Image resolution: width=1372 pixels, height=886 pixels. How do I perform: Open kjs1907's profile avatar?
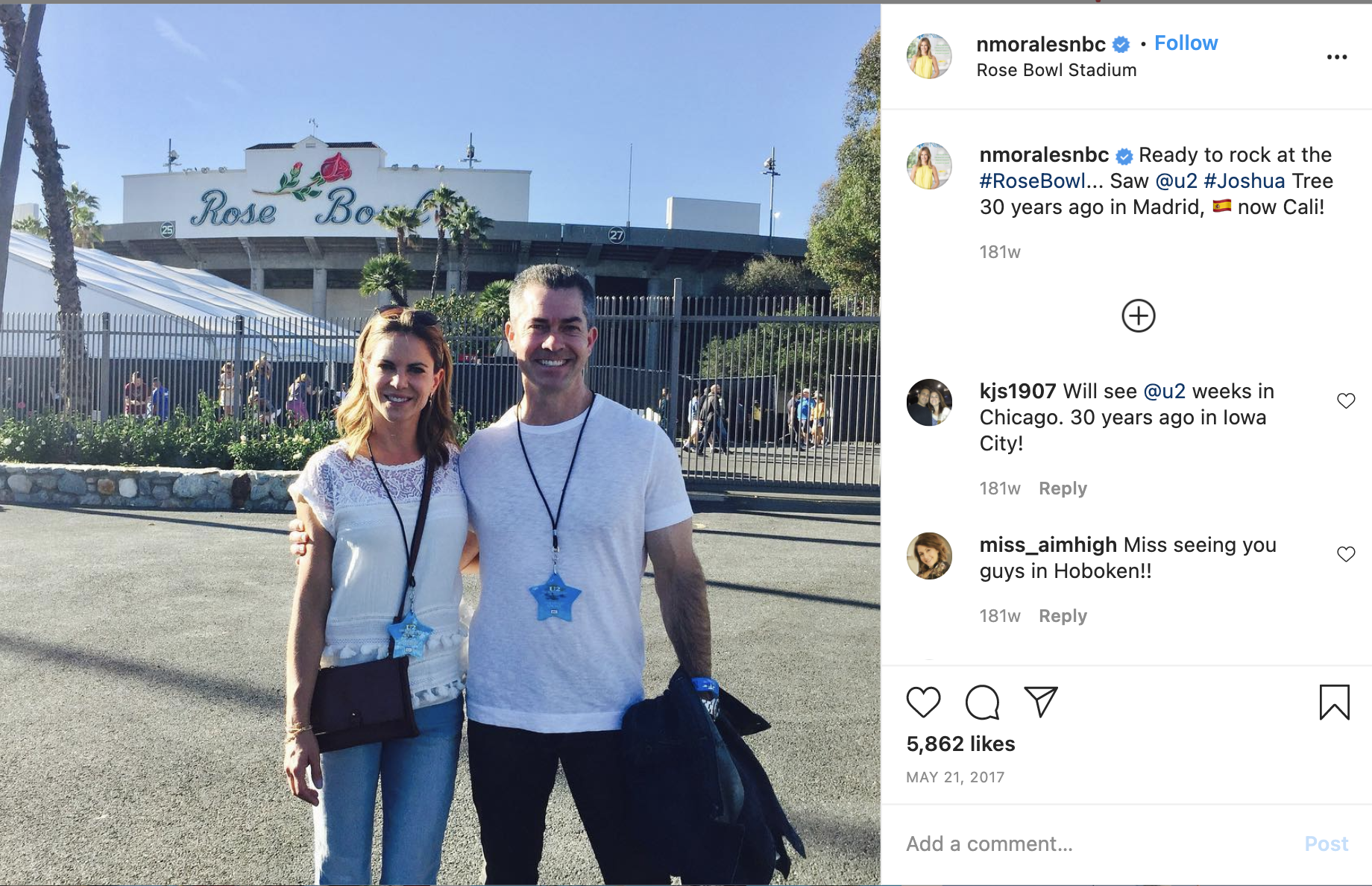click(x=929, y=403)
